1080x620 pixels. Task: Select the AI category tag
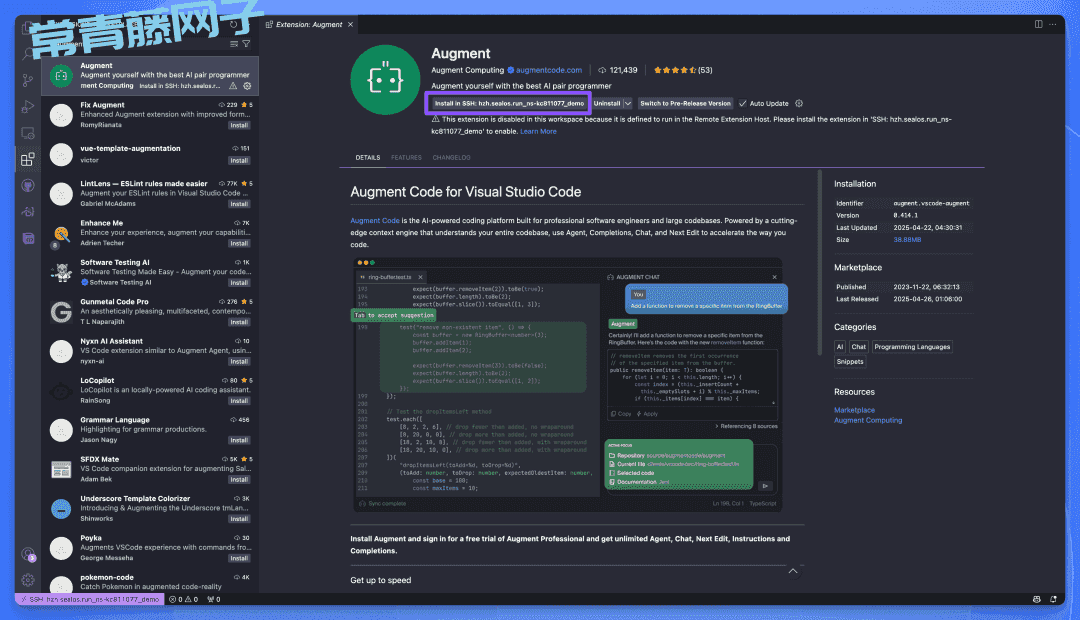[x=840, y=347]
